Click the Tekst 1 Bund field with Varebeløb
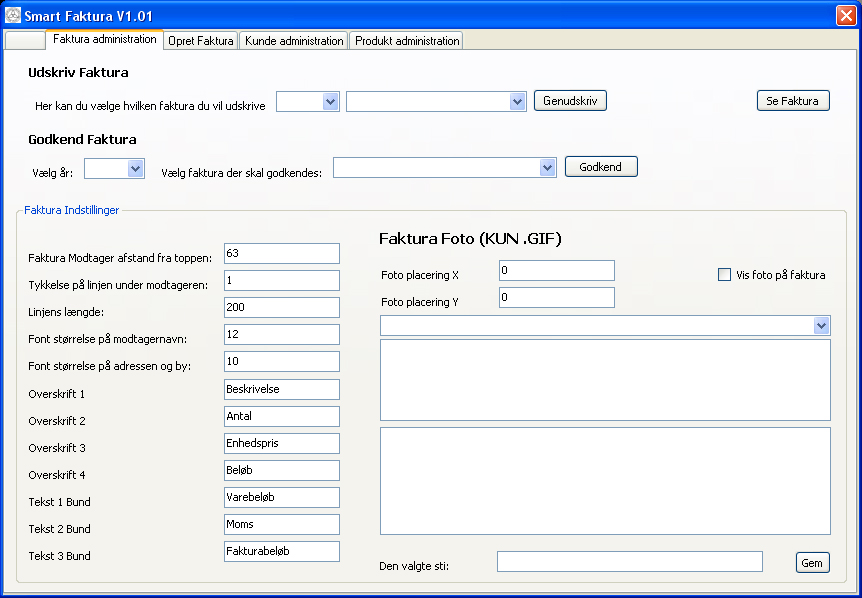This screenshot has height=598, width=862. [282, 497]
